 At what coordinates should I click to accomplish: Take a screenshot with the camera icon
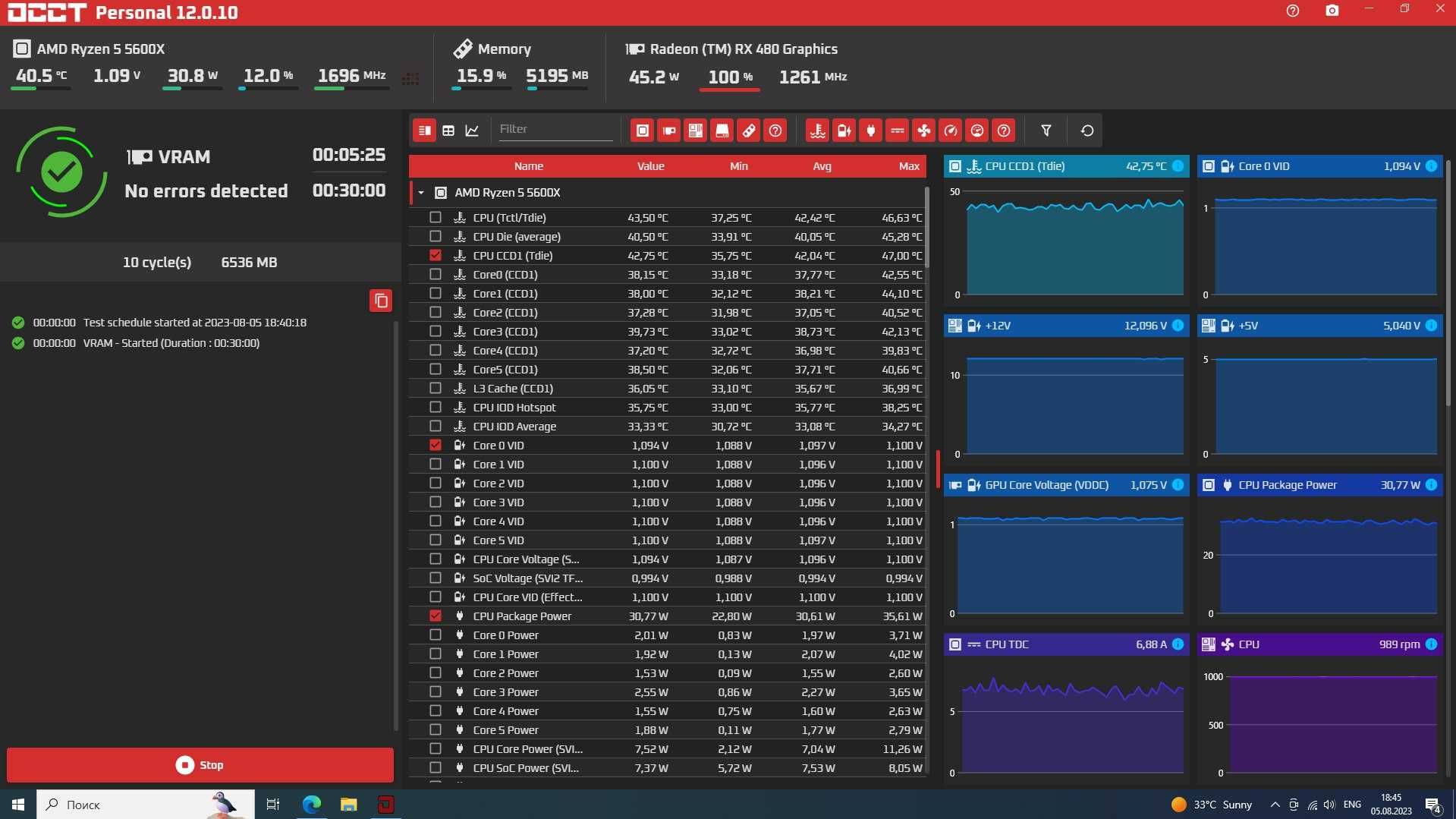pos(1332,11)
